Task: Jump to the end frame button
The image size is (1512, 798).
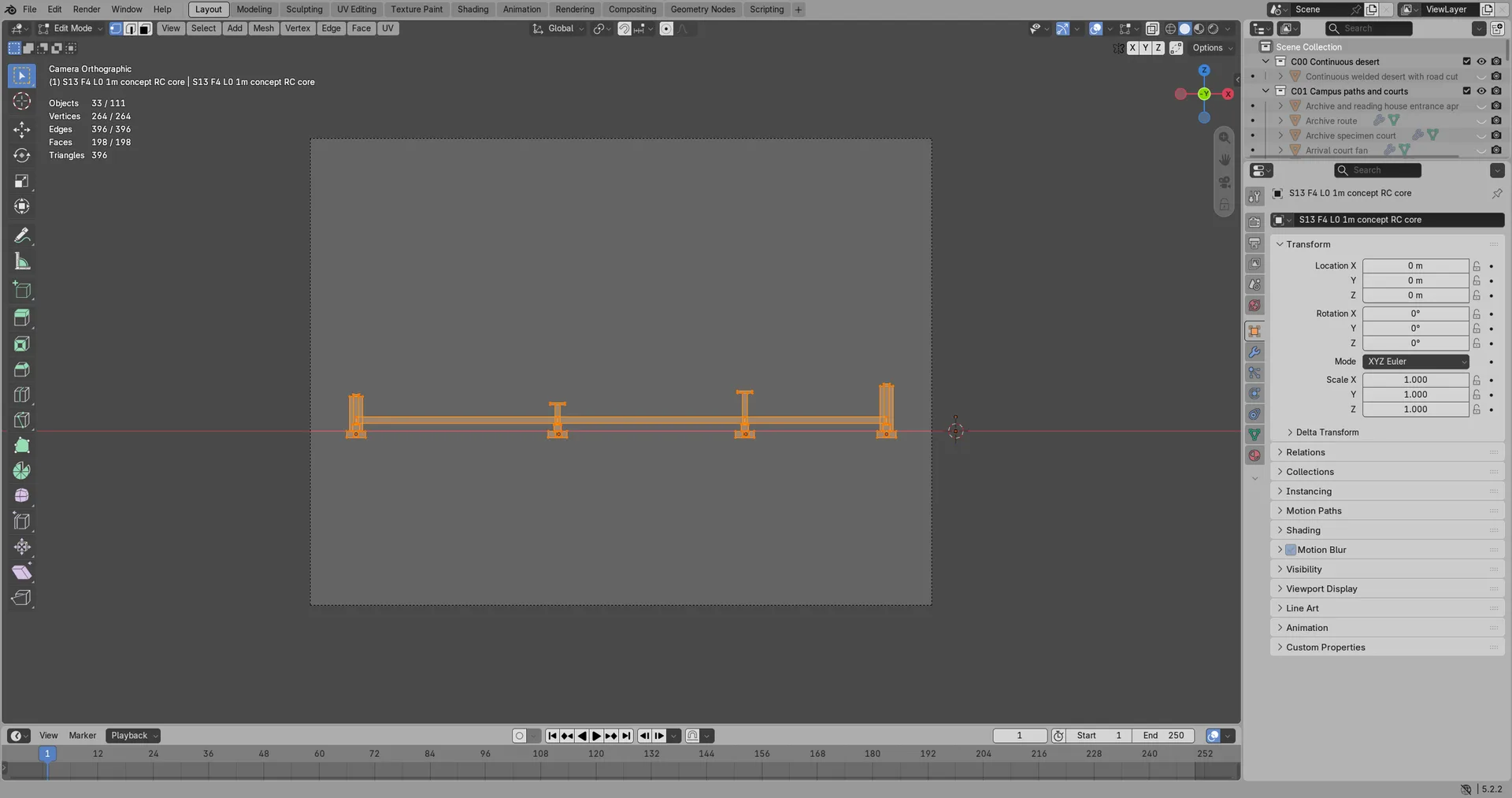Action: (x=626, y=736)
